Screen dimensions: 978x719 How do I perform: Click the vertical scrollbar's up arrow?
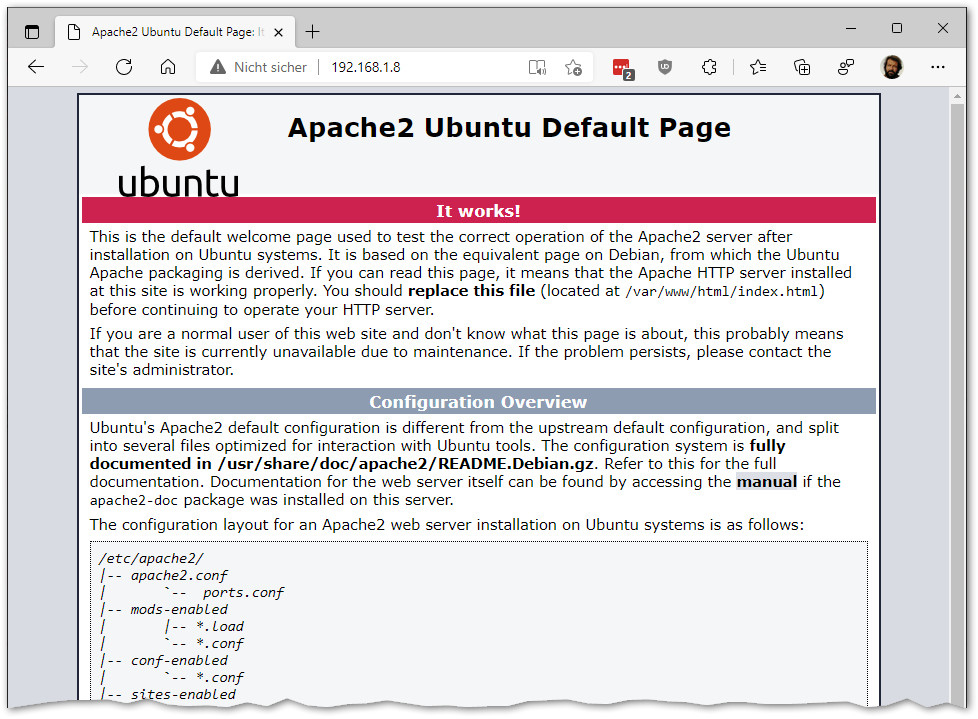957,97
